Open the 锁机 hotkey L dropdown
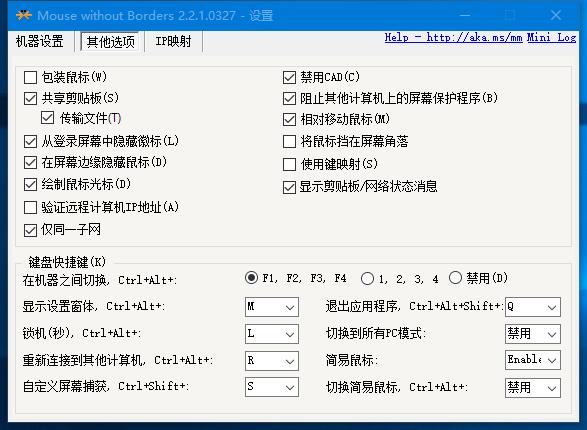Screen dimensions: 587x430 click(x=272, y=333)
